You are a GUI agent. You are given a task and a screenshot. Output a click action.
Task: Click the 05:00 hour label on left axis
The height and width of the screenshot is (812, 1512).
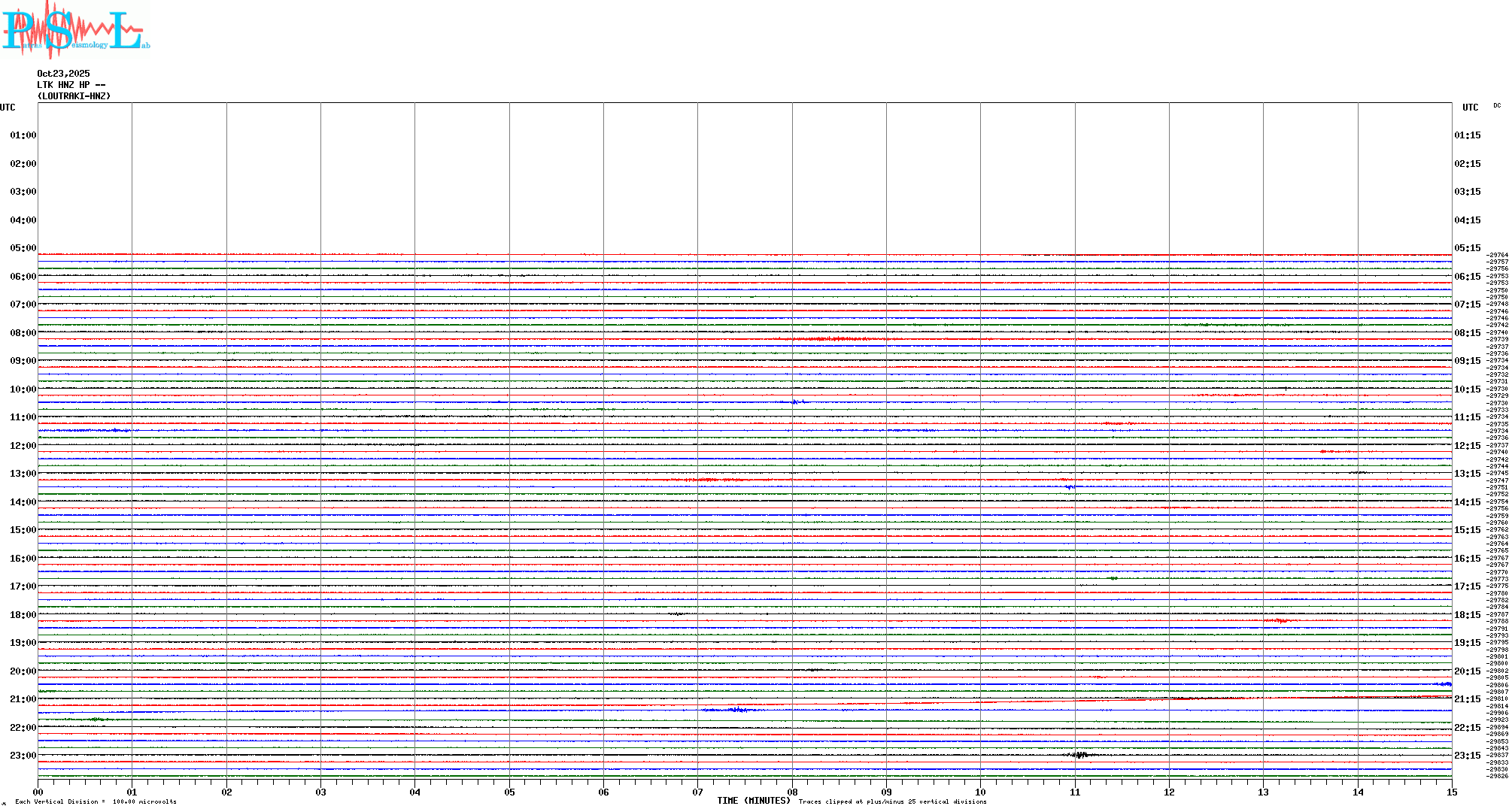[23, 248]
